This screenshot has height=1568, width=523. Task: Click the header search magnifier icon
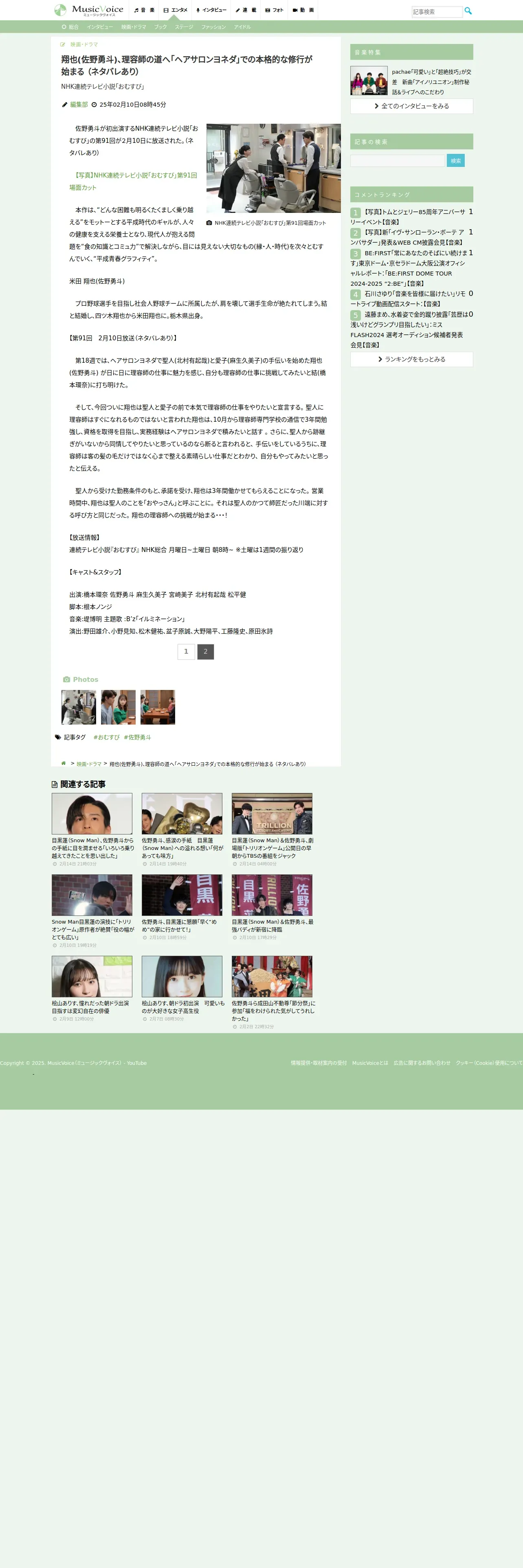pos(468,11)
